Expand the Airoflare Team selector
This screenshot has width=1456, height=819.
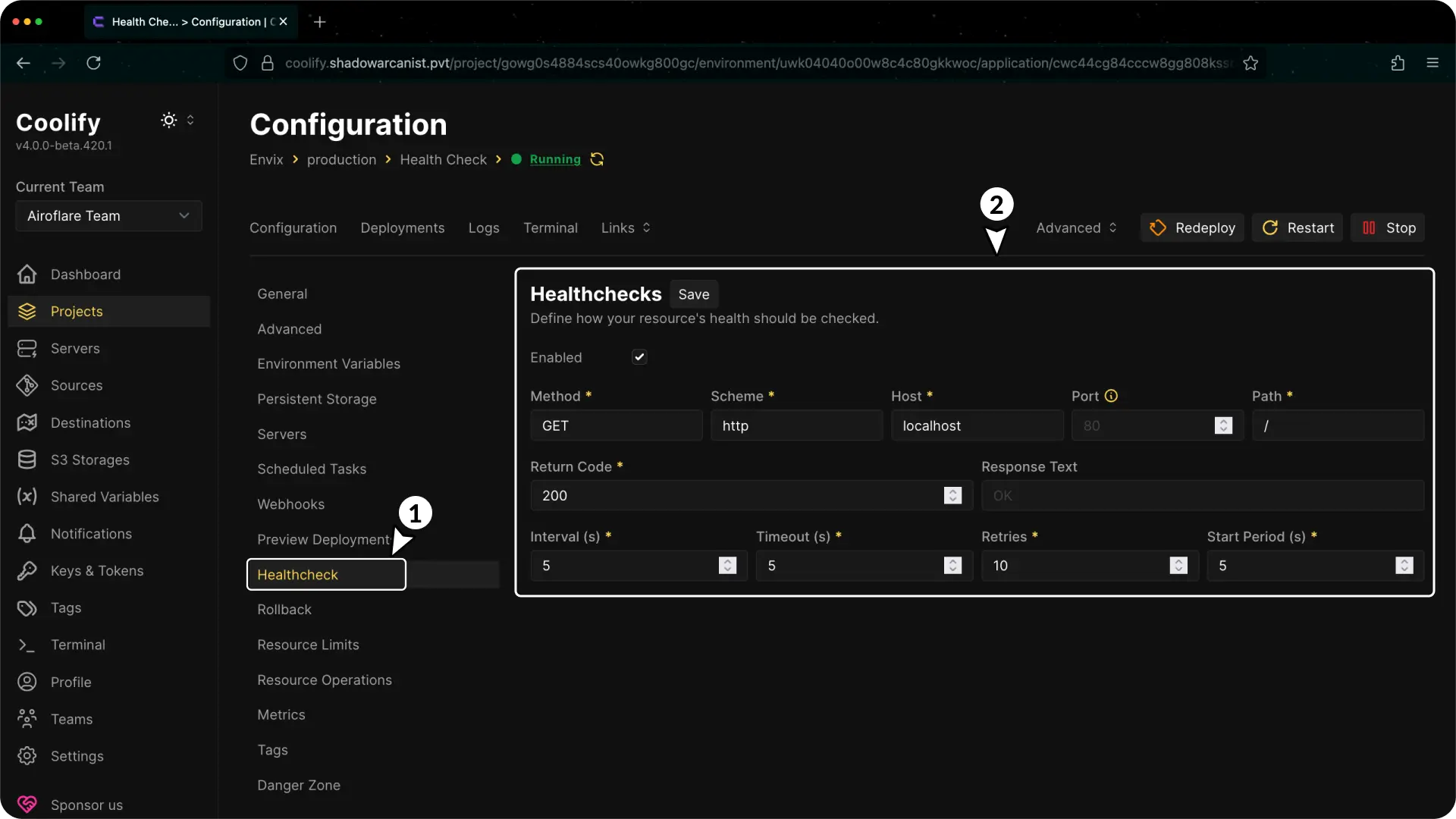pos(108,216)
